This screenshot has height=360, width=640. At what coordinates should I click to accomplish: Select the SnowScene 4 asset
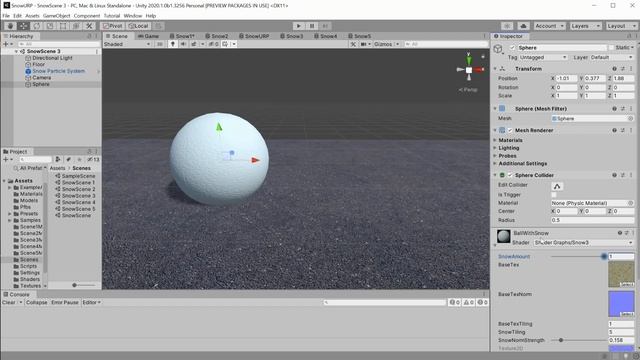pyautogui.click(x=78, y=202)
